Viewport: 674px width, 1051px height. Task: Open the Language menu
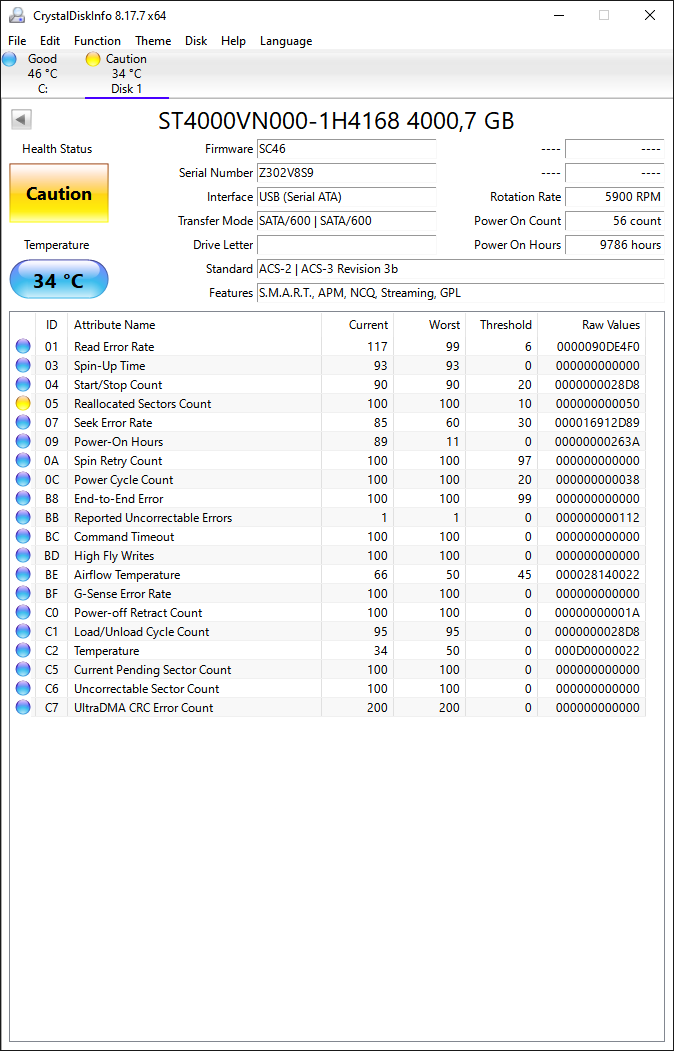pos(286,41)
